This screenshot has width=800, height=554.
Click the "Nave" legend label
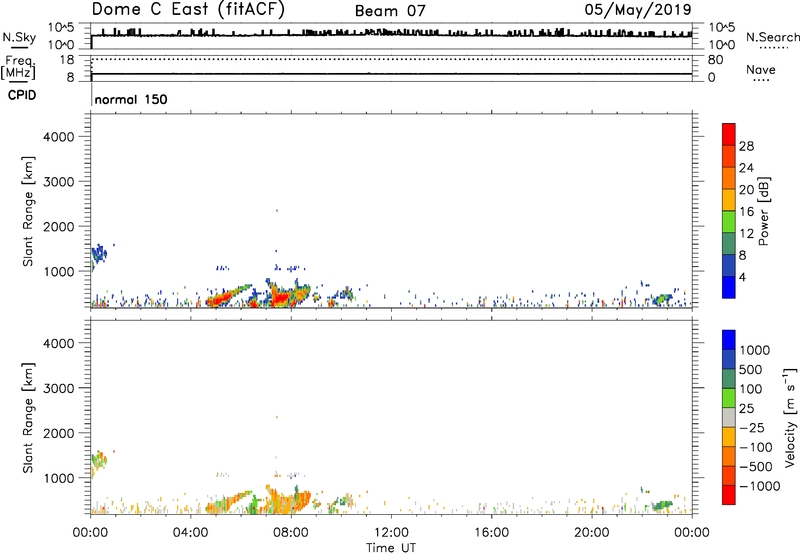tap(761, 69)
